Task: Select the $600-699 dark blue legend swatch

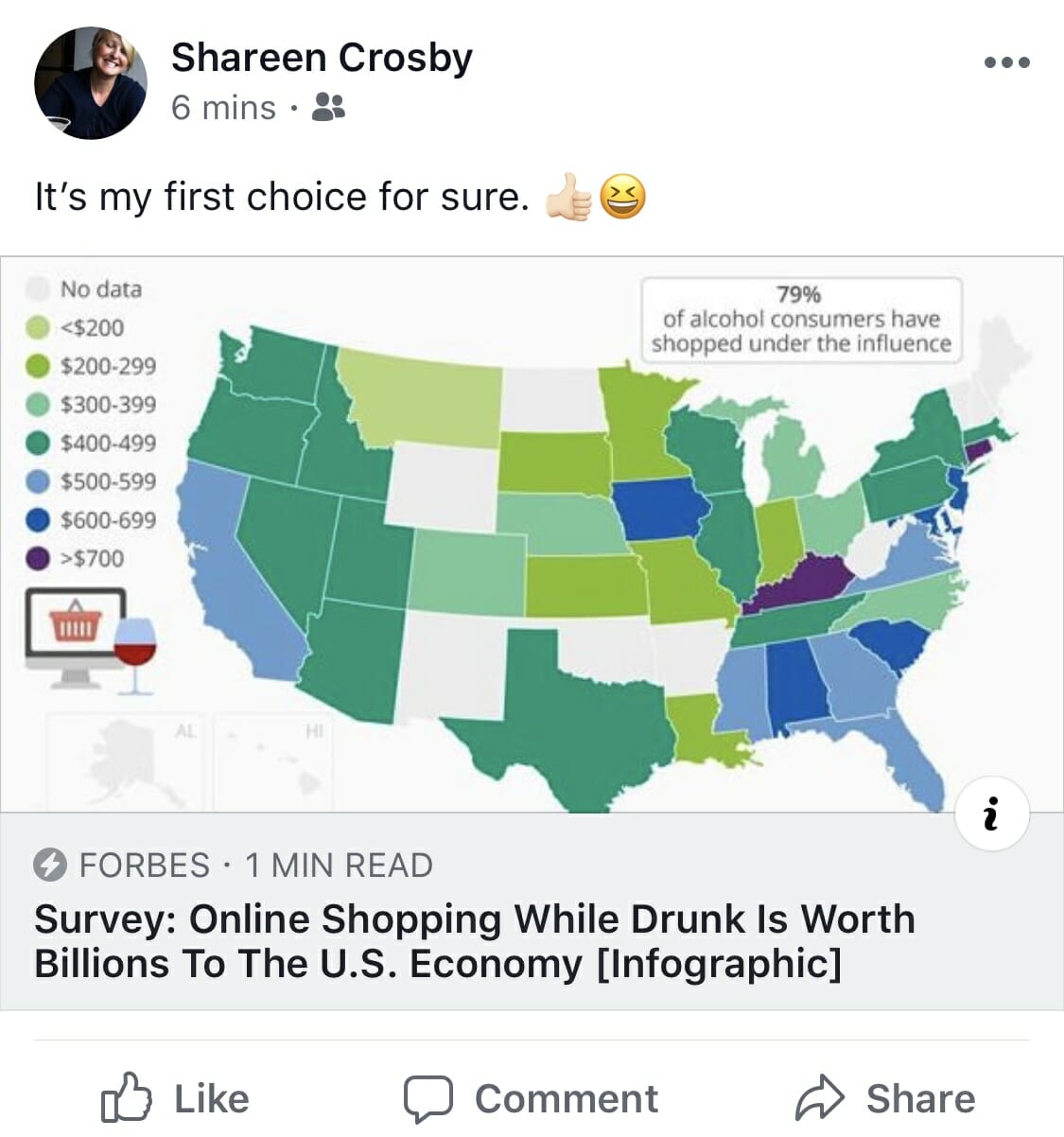Action: point(37,519)
